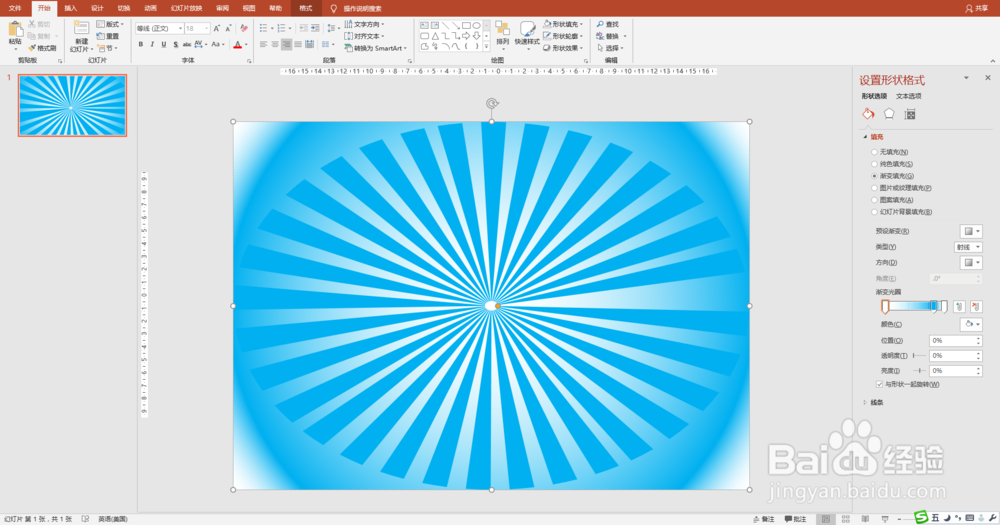1000x525 pixels.
Task: Switch to the Format (格式) ribbon tab
Action: [x=306, y=8]
